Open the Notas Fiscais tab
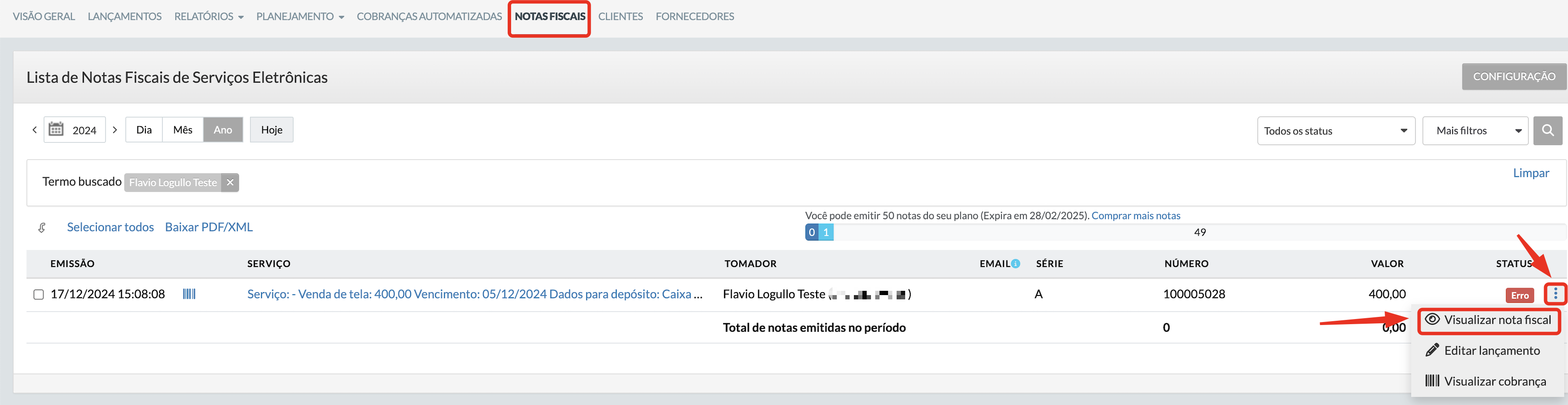 (x=550, y=16)
